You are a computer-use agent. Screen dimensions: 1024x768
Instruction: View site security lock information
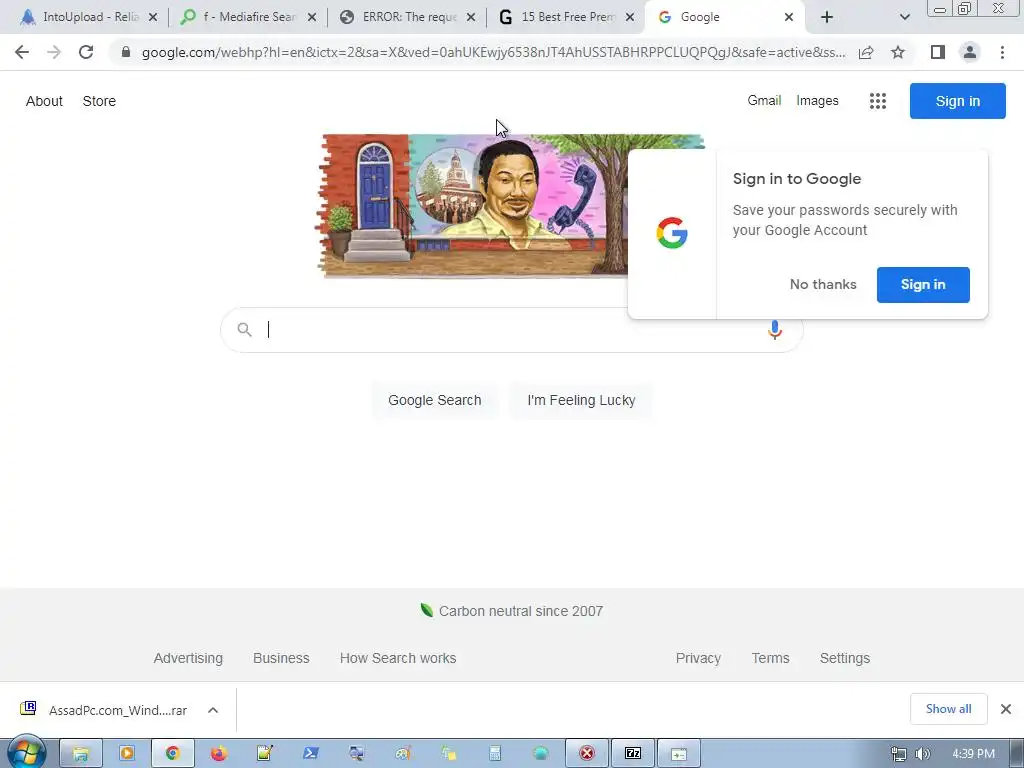126,52
